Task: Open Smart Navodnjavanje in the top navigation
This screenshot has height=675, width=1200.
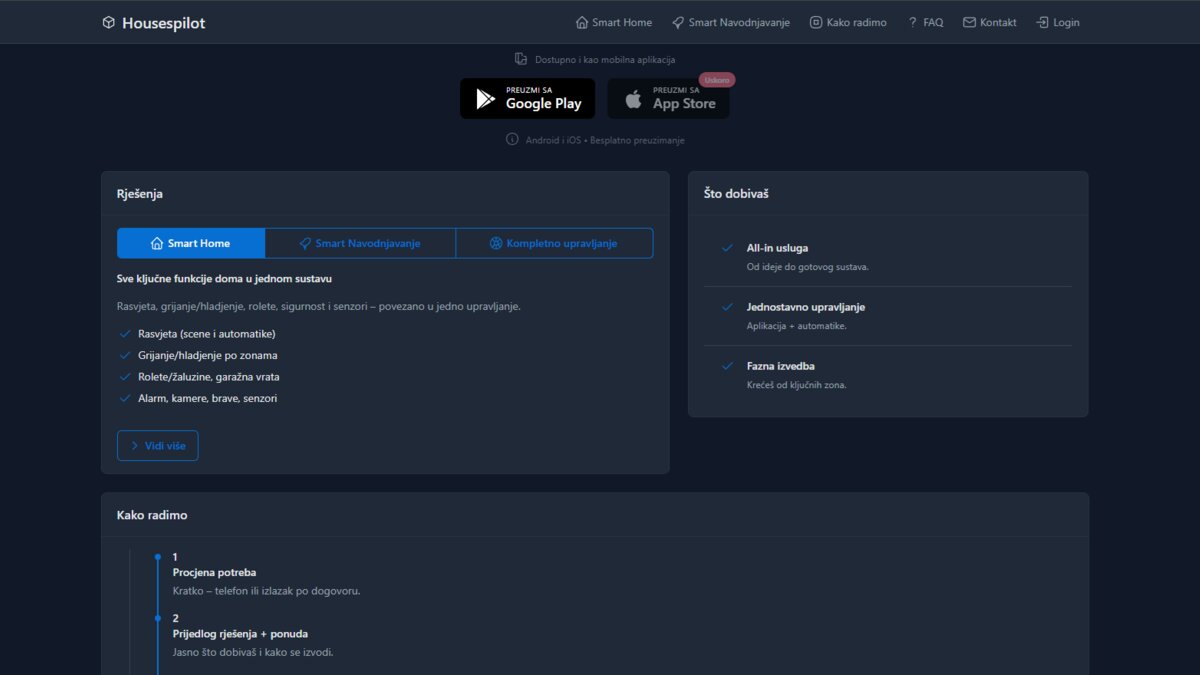Action: 730,22
